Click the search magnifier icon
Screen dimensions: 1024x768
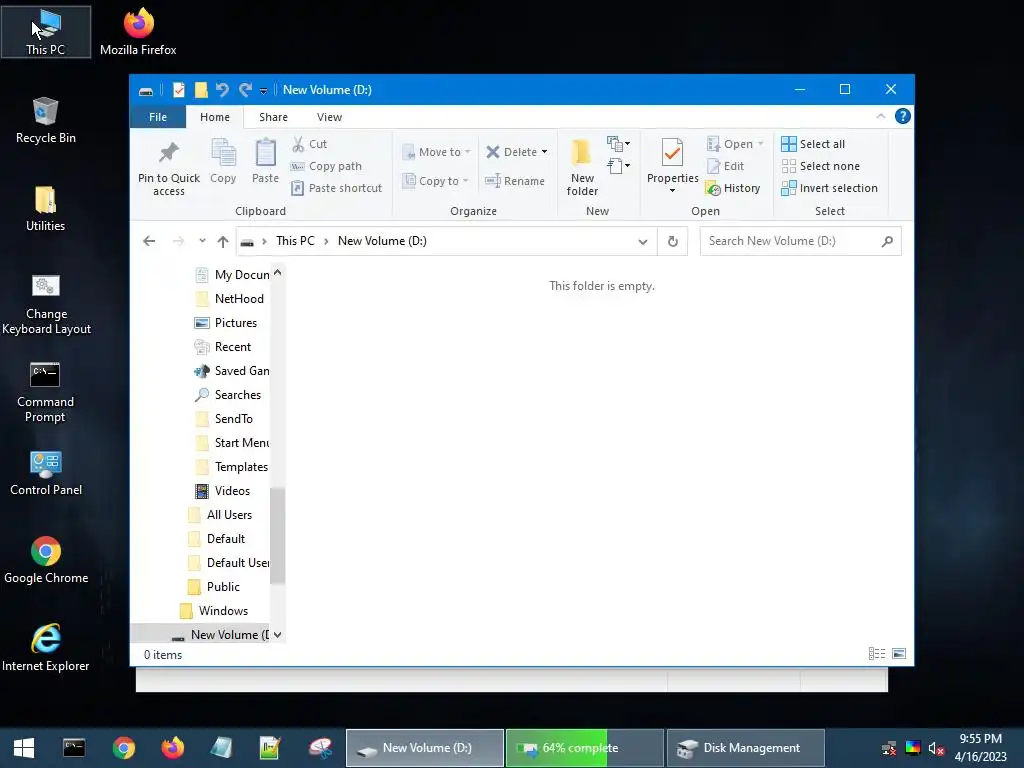point(887,241)
